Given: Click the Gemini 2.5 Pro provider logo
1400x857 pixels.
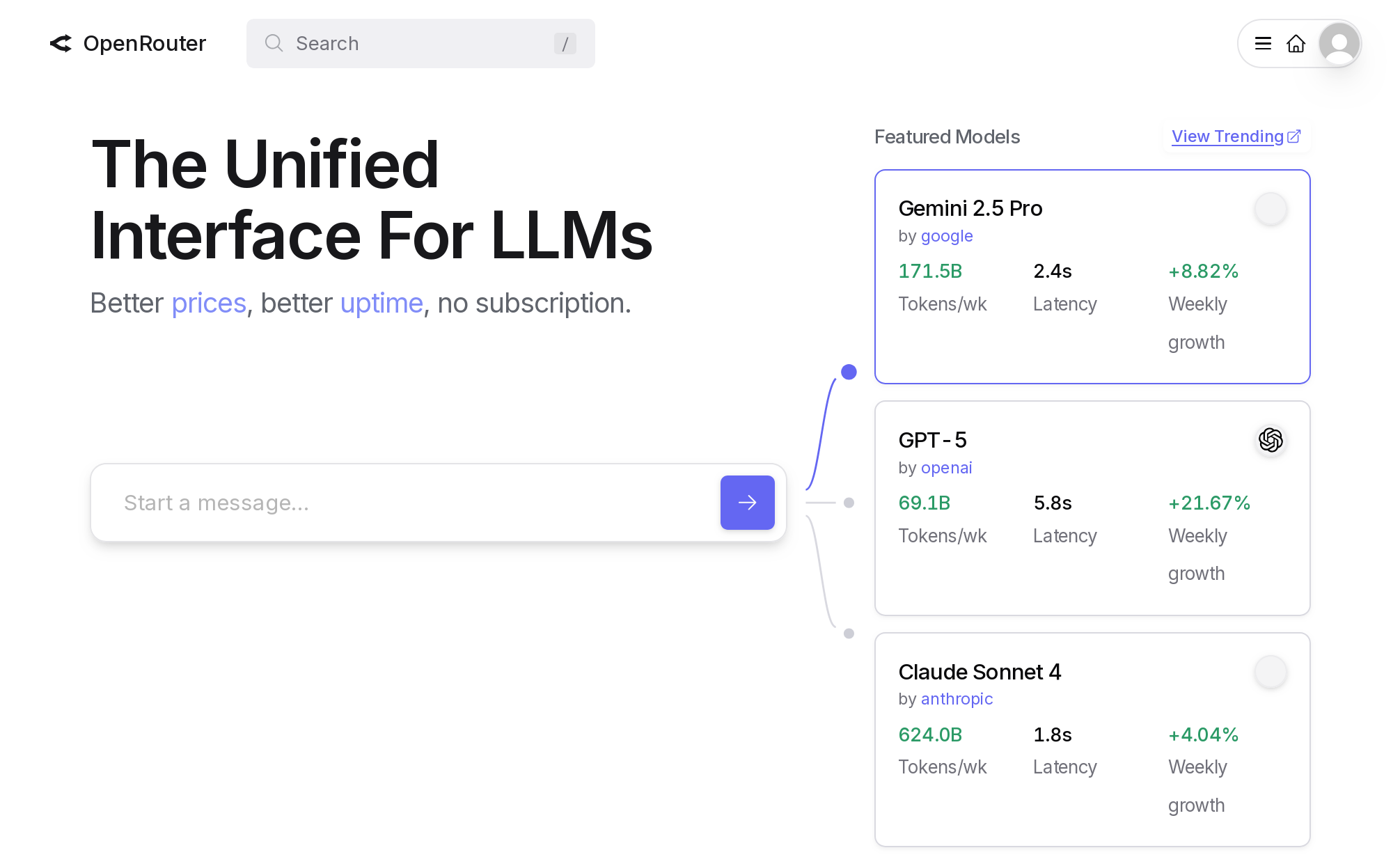Looking at the screenshot, I should pos(1271,209).
